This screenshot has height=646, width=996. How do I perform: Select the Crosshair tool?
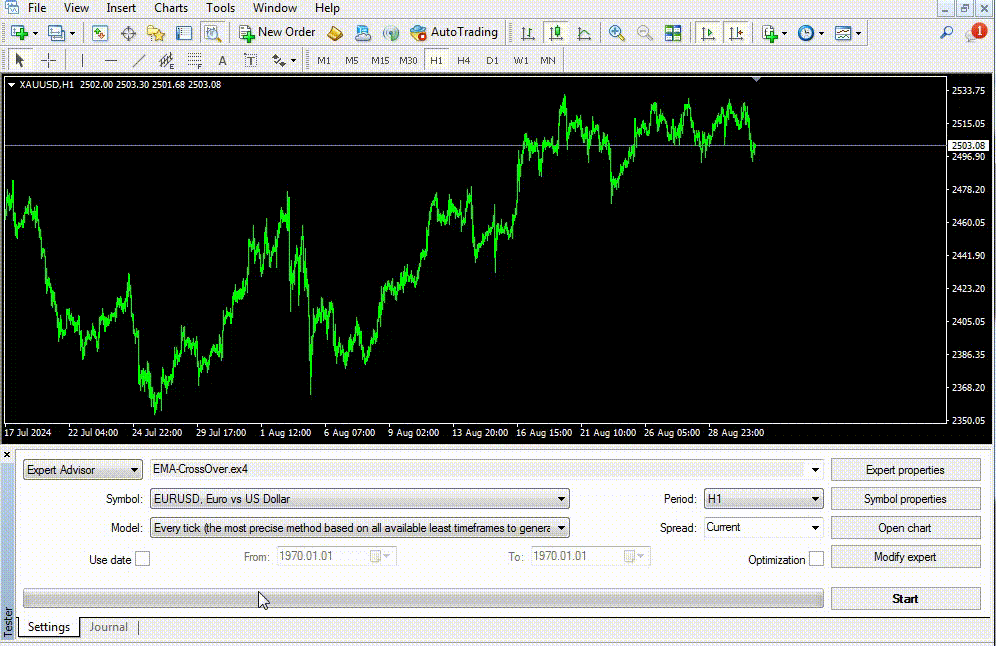(x=47, y=61)
